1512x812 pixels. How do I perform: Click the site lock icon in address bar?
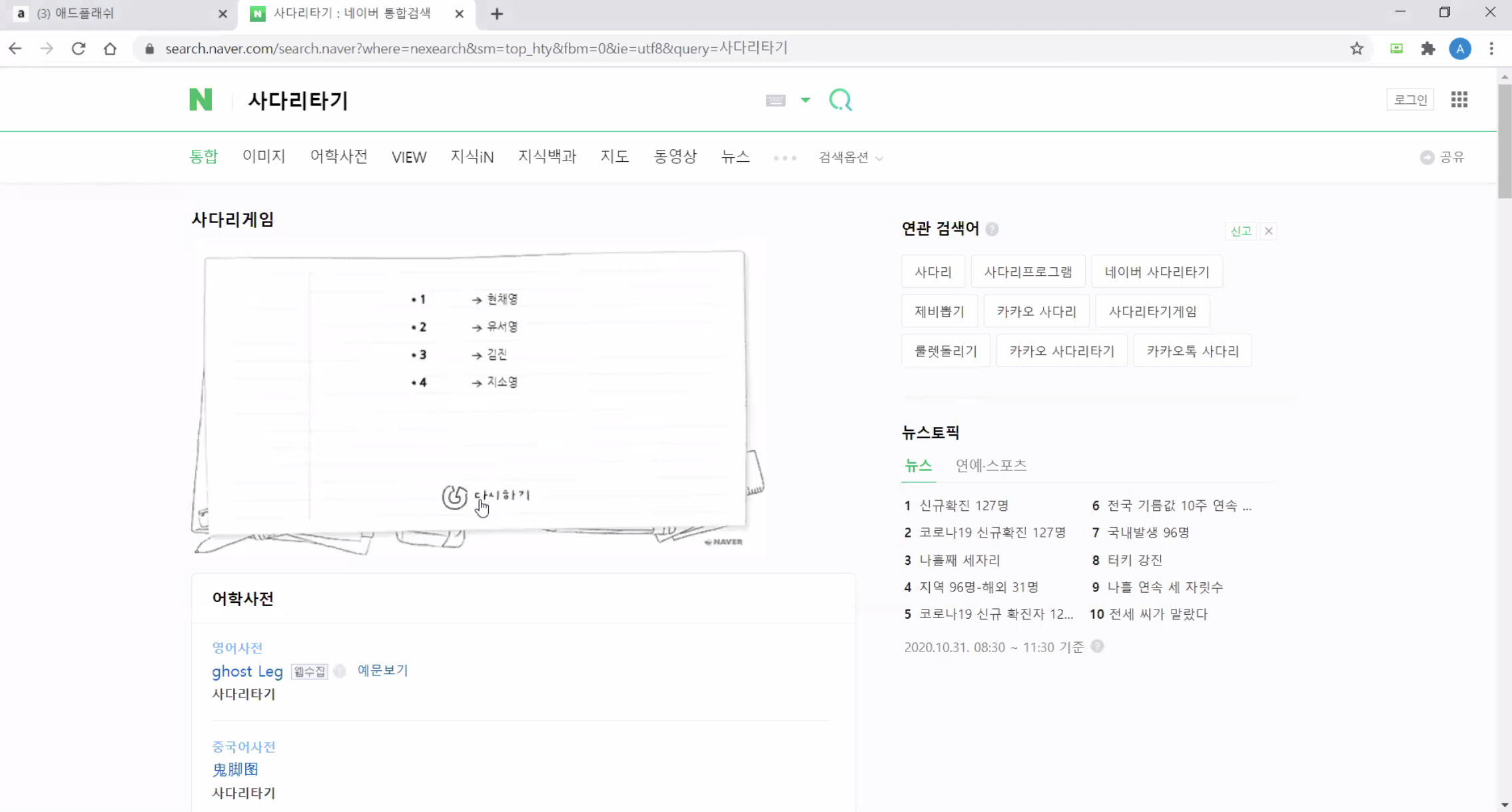coord(149,48)
